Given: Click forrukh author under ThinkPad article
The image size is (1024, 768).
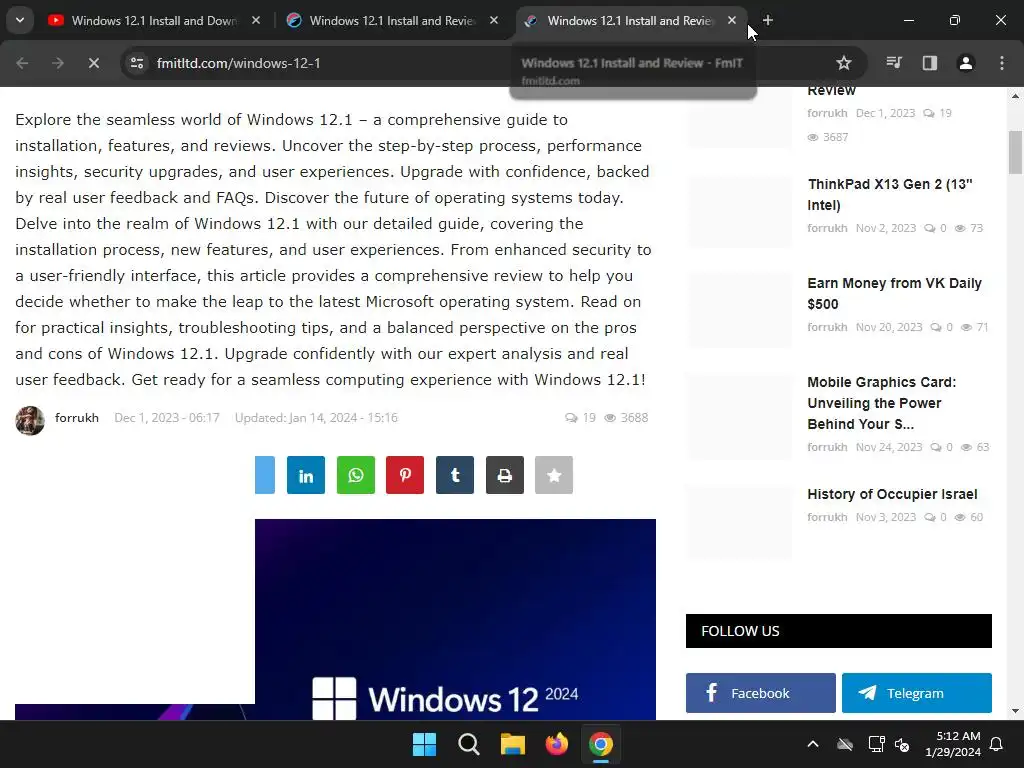Looking at the screenshot, I should tap(827, 228).
